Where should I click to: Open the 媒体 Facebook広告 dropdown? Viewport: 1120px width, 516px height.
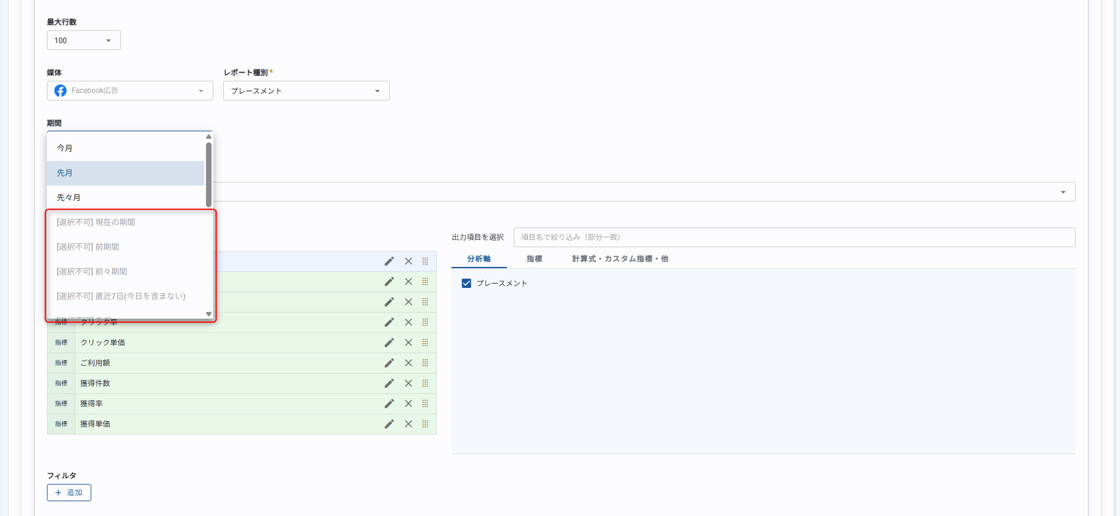click(130, 91)
